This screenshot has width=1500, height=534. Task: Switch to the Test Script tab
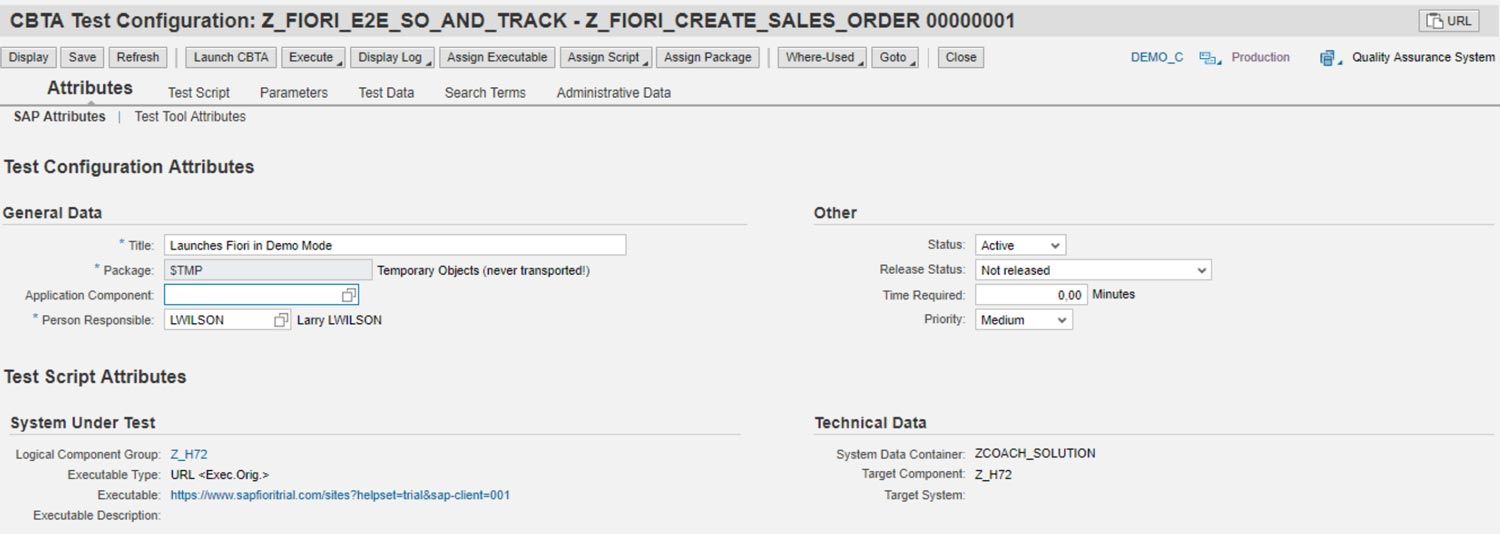(198, 92)
